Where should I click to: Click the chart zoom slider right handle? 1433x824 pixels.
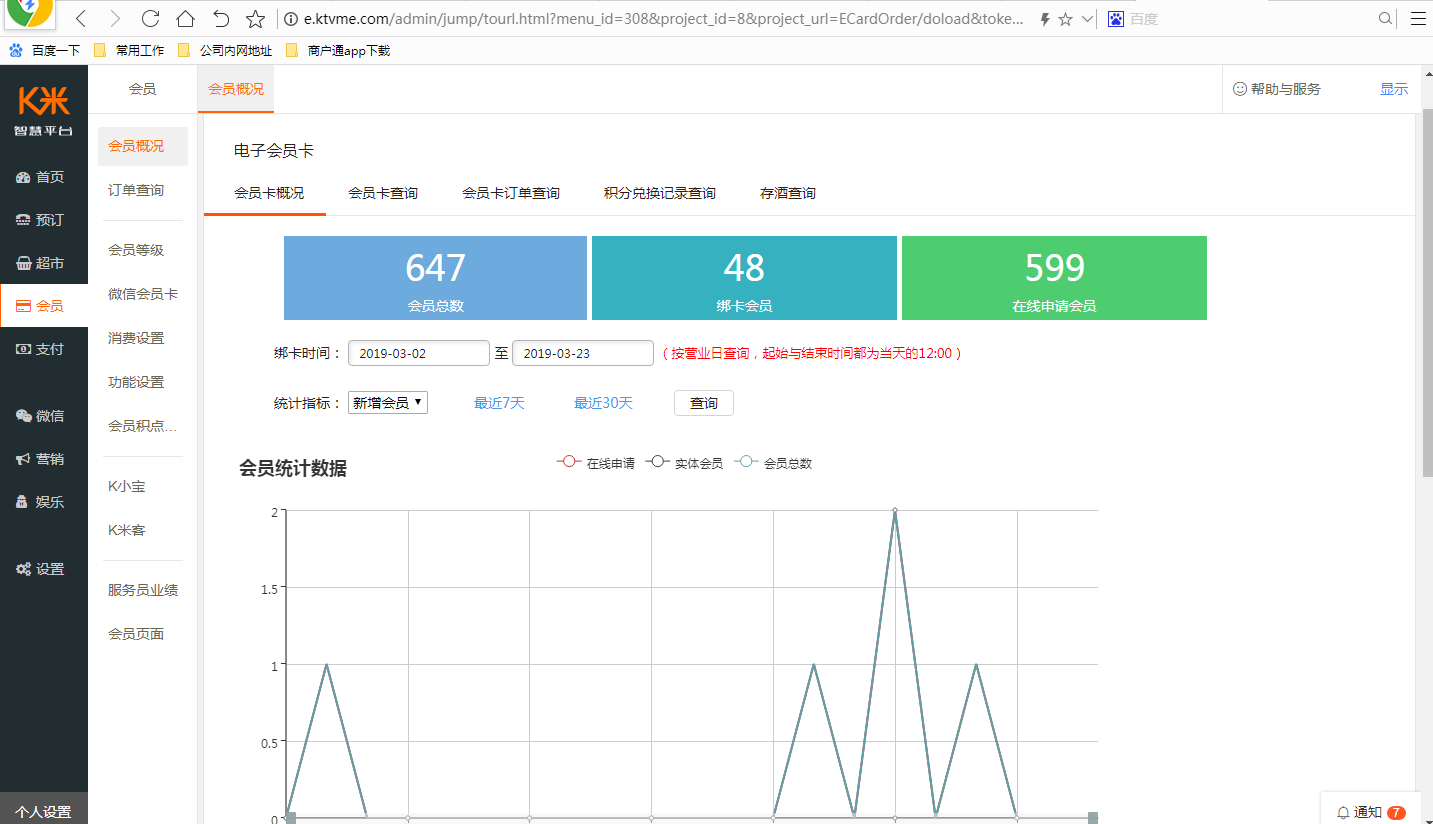pyautogui.click(x=1093, y=818)
